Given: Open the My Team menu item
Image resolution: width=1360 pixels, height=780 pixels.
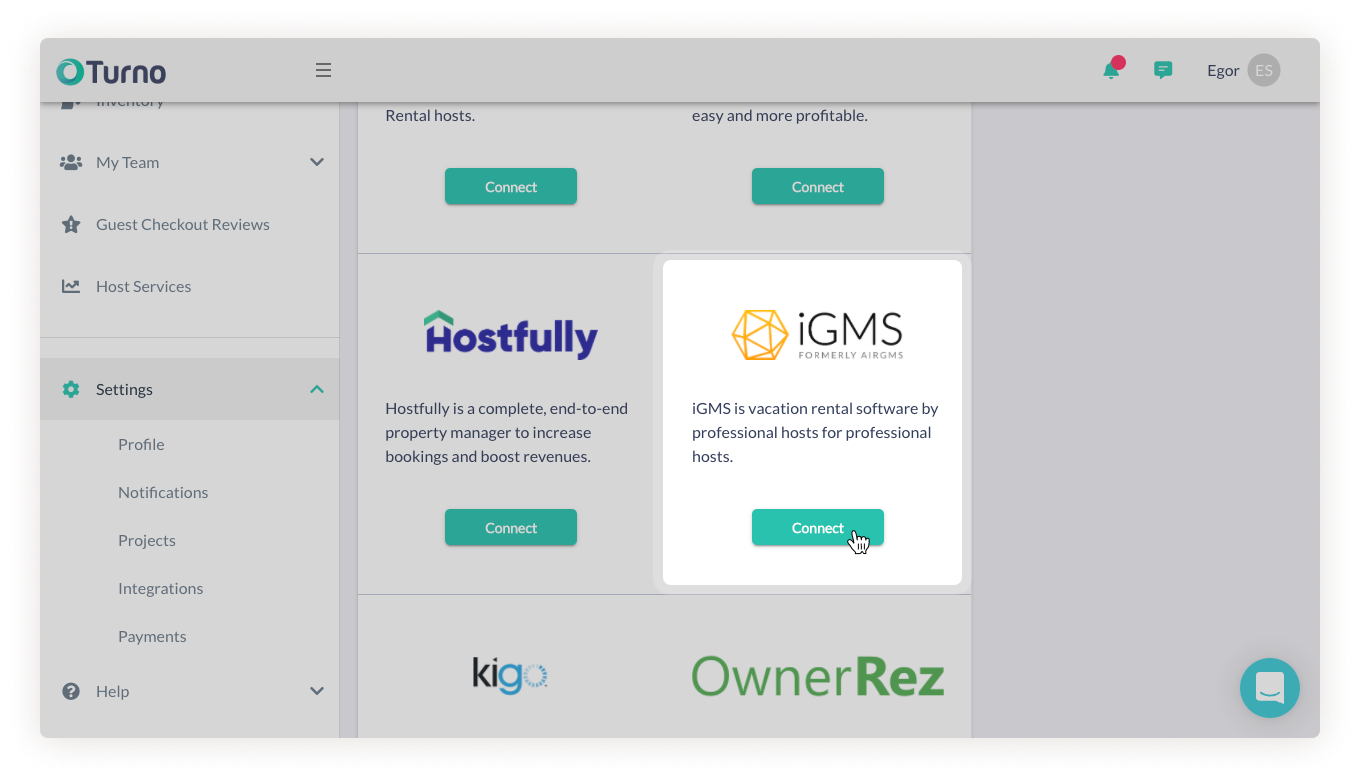Looking at the screenshot, I should pos(190,162).
